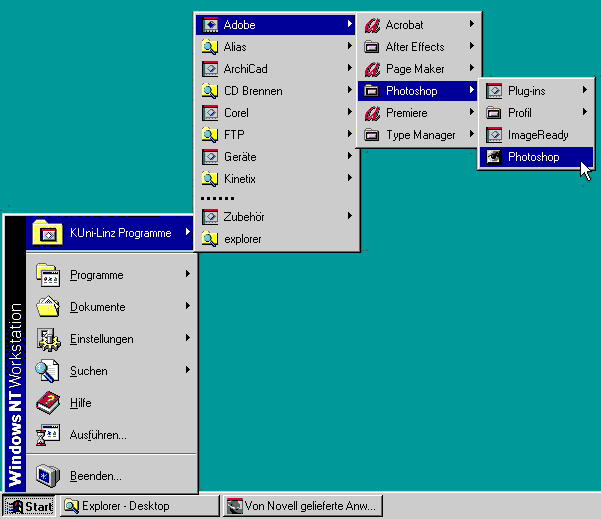Expand the Profil submenu arrow

pyautogui.click(x=585, y=112)
